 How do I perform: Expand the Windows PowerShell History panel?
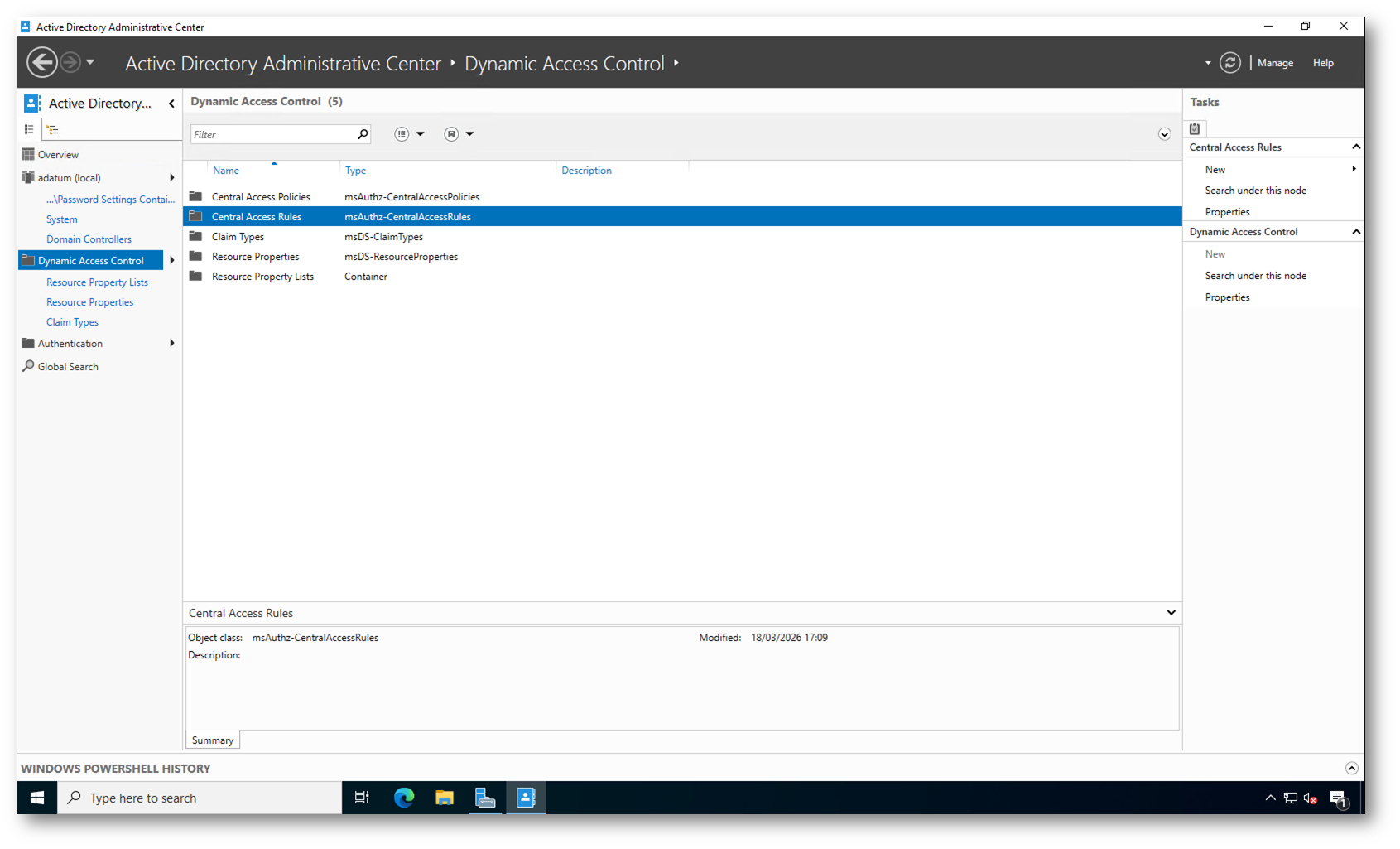click(x=1351, y=768)
